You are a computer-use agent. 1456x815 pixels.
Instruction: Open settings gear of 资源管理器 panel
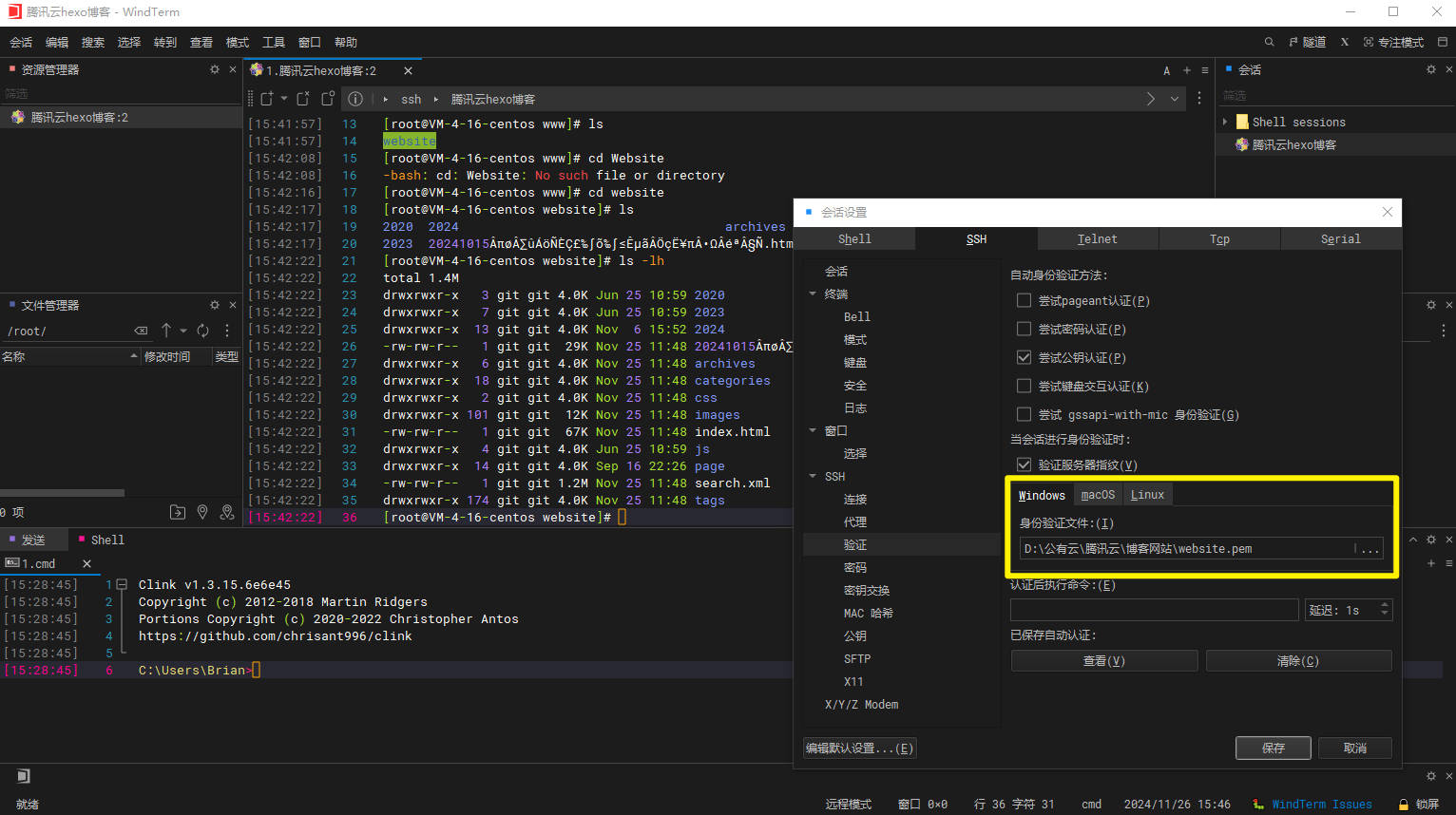[x=215, y=69]
